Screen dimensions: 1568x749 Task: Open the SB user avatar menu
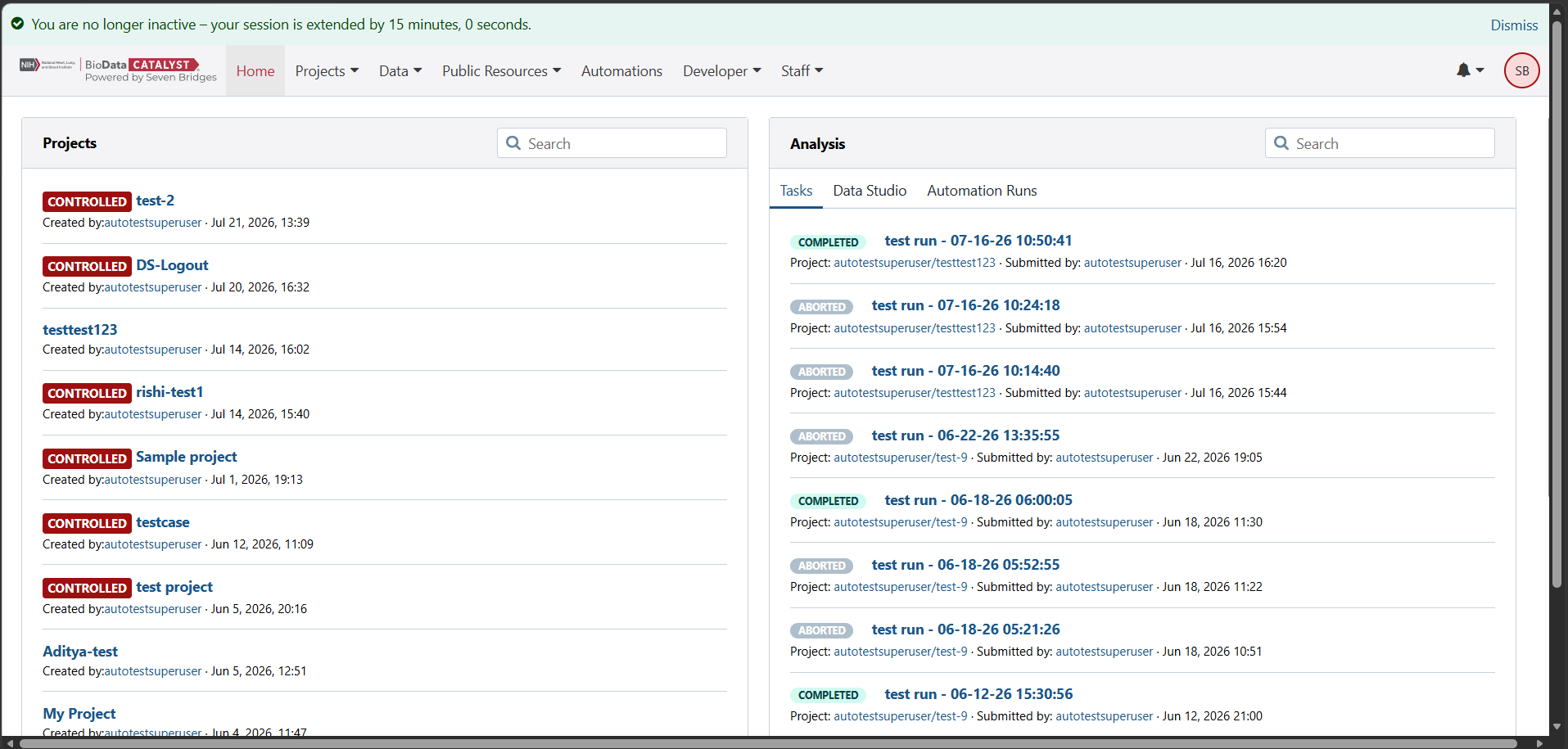[1521, 70]
